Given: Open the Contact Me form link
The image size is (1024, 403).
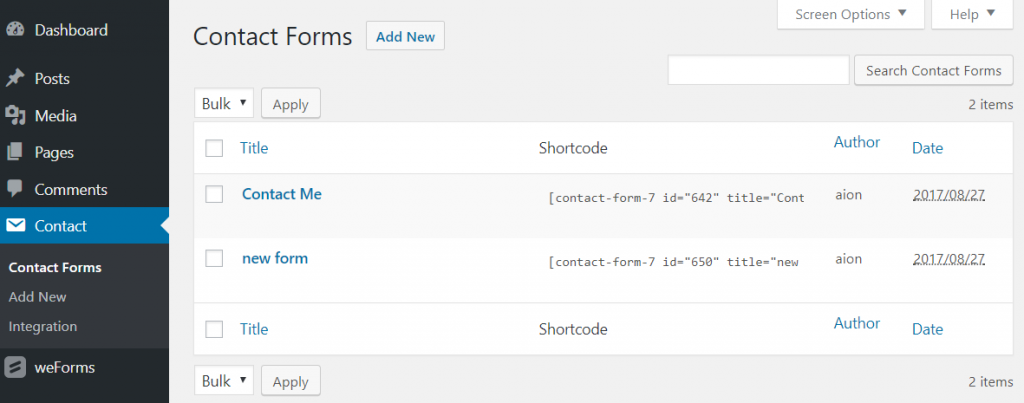Looking at the screenshot, I should 282,194.
